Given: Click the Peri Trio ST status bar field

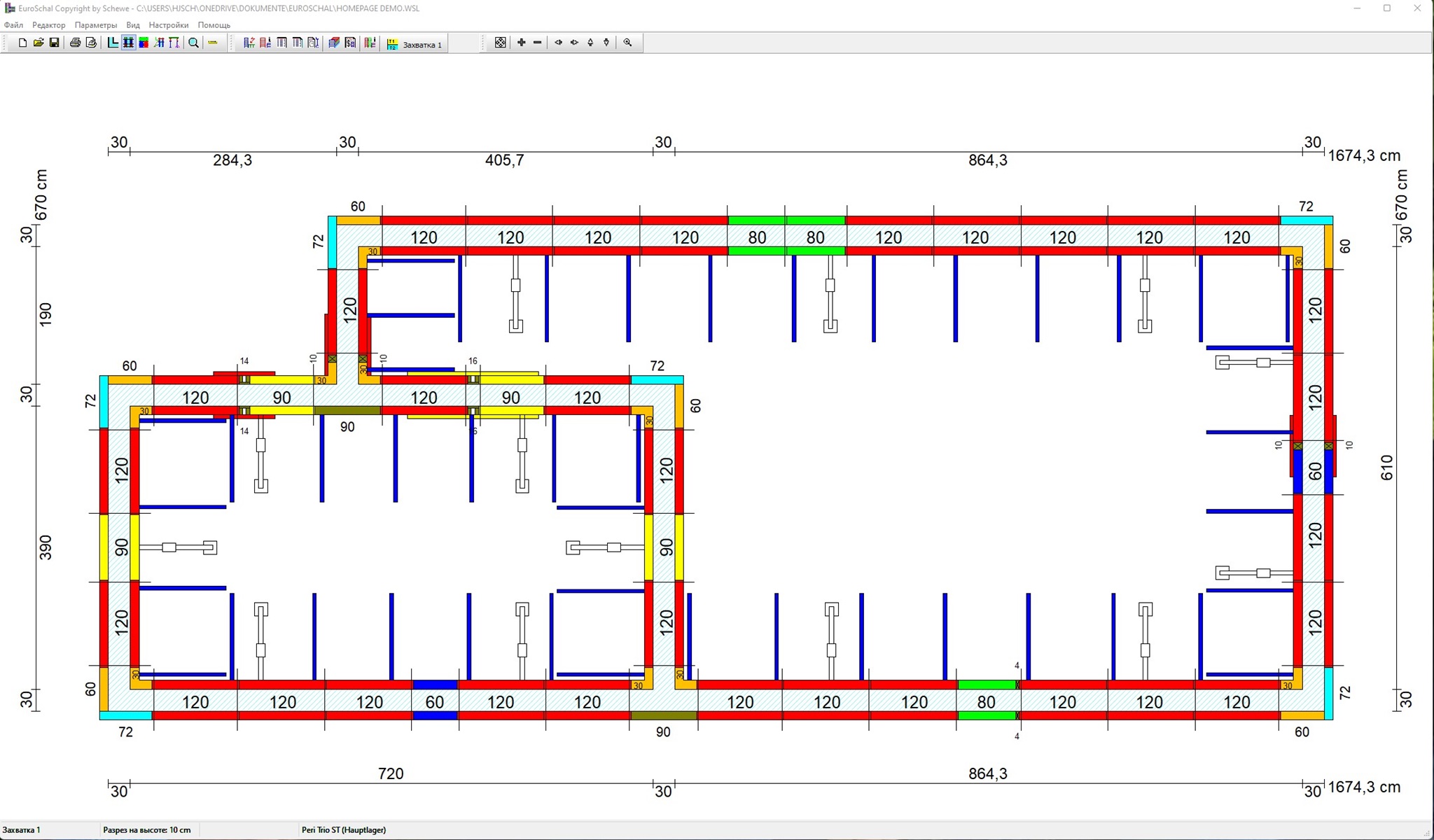Looking at the screenshot, I should click(343, 830).
